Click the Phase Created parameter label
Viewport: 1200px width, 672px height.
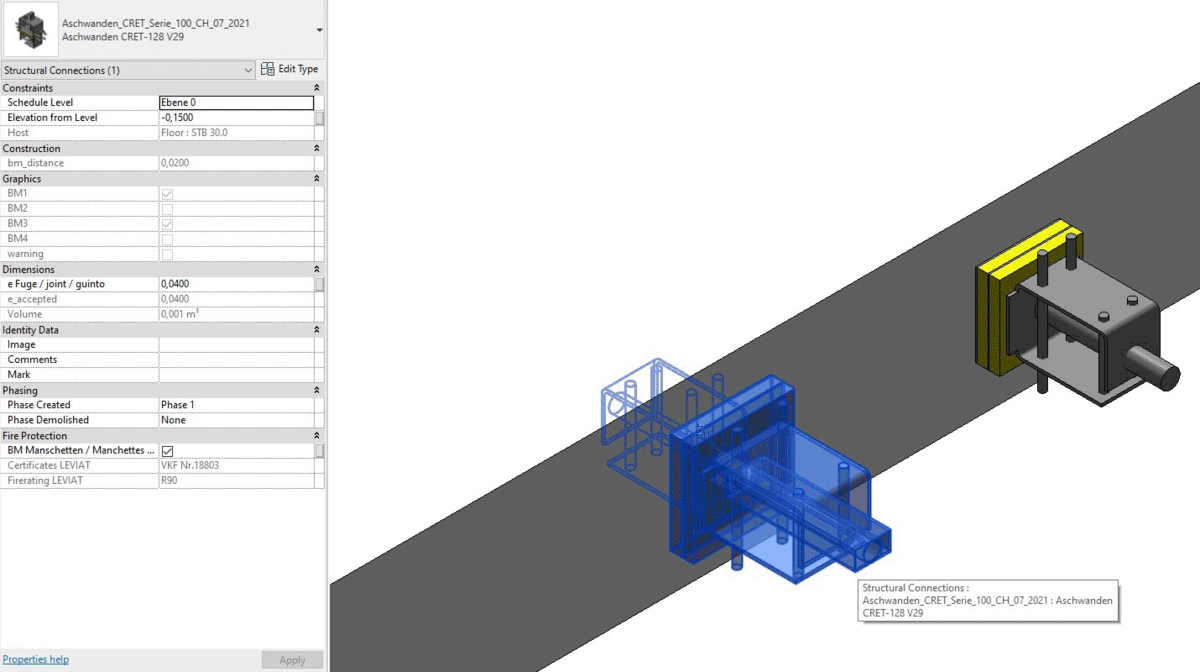click(39, 405)
